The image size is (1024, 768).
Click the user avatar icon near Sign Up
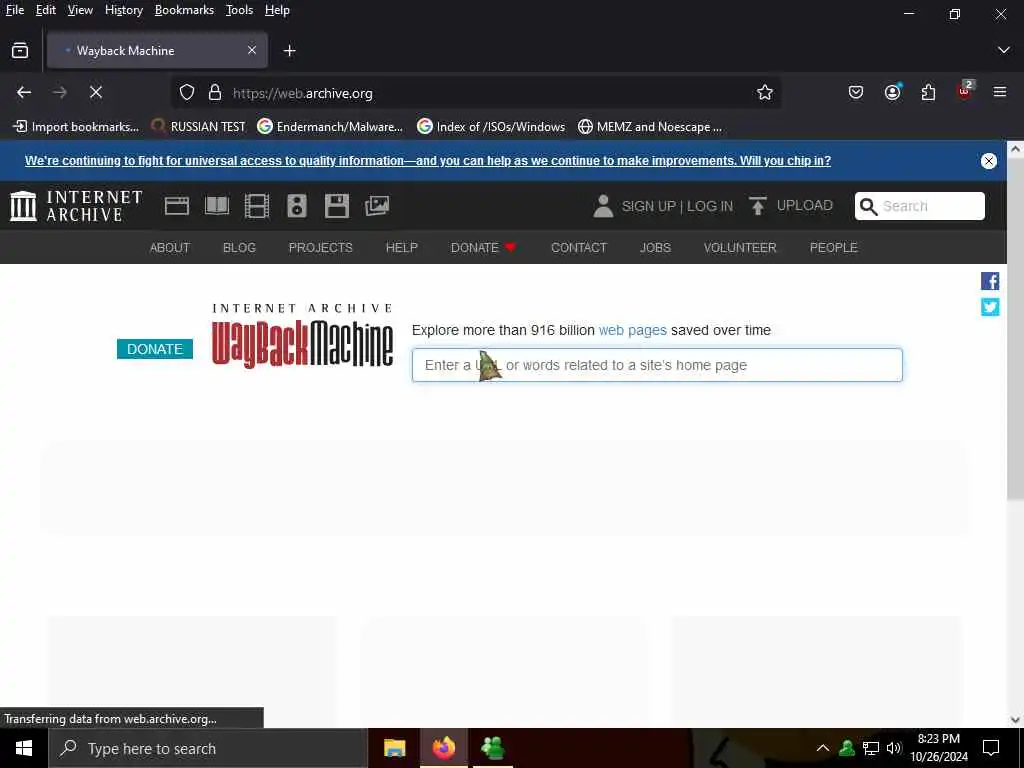(603, 206)
